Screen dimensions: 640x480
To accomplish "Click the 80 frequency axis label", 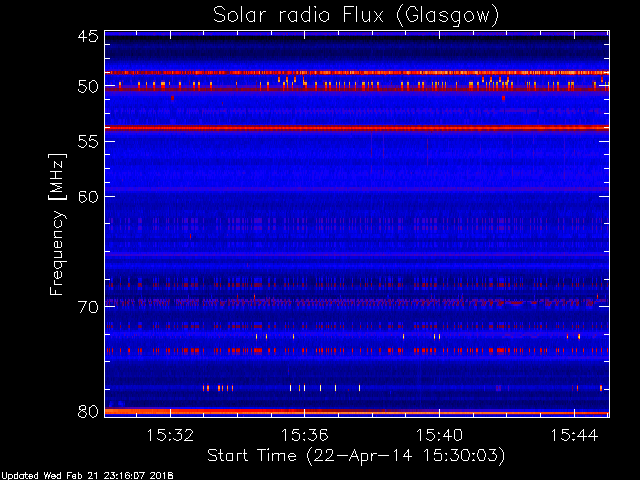I will click(88, 411).
